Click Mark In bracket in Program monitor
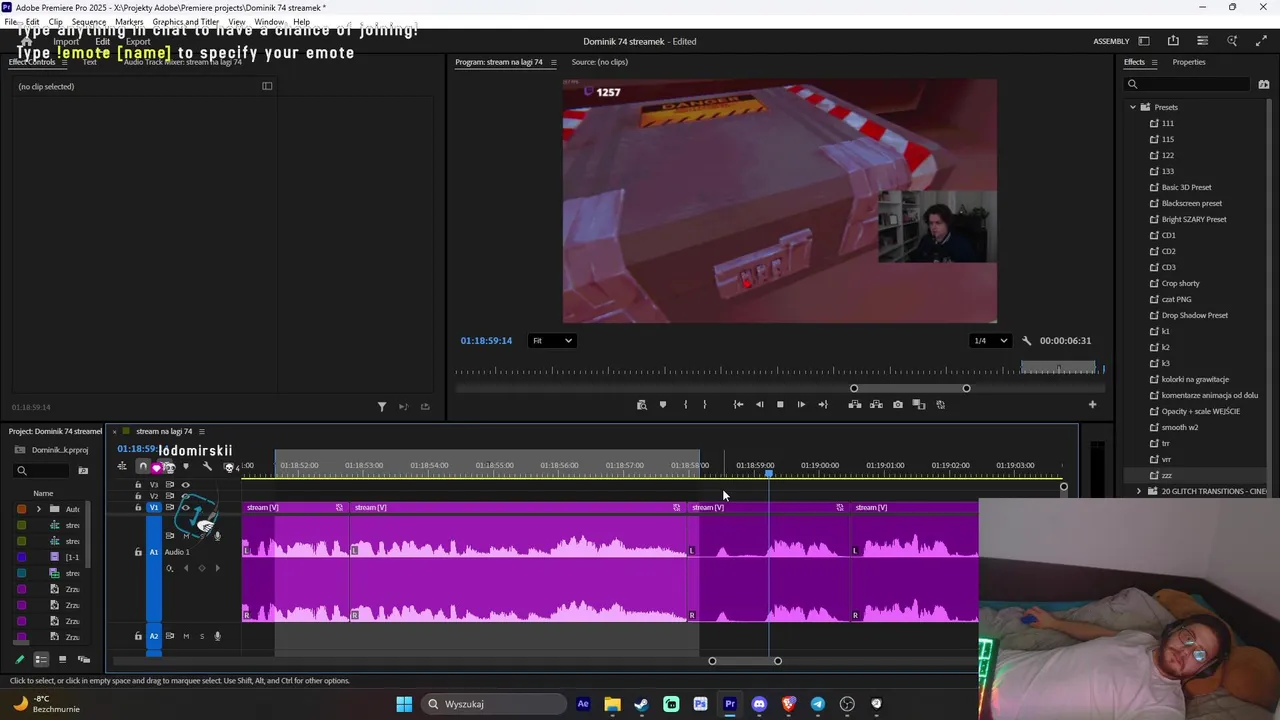This screenshot has height=720, width=1280. click(x=685, y=405)
